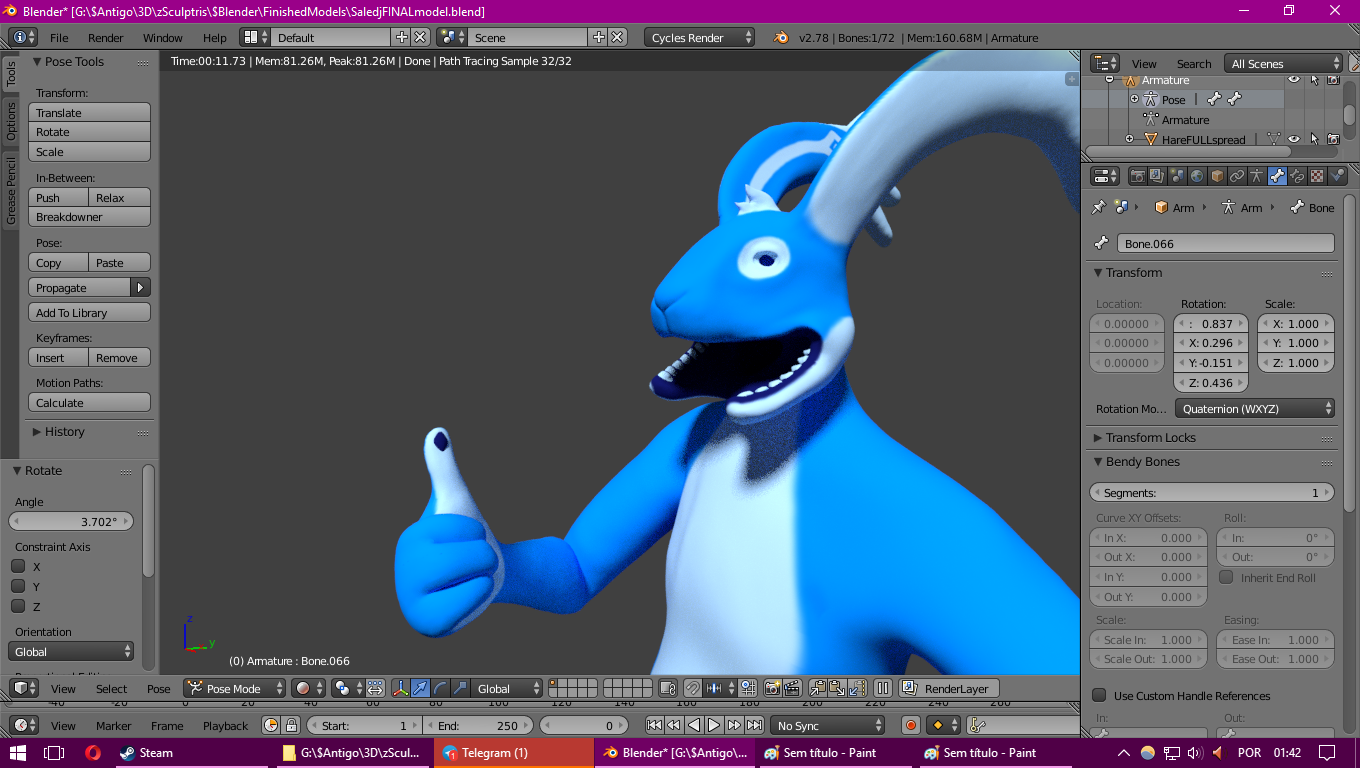Enable the X constraint axis checkbox
This screenshot has height=768, width=1360.
18,566
